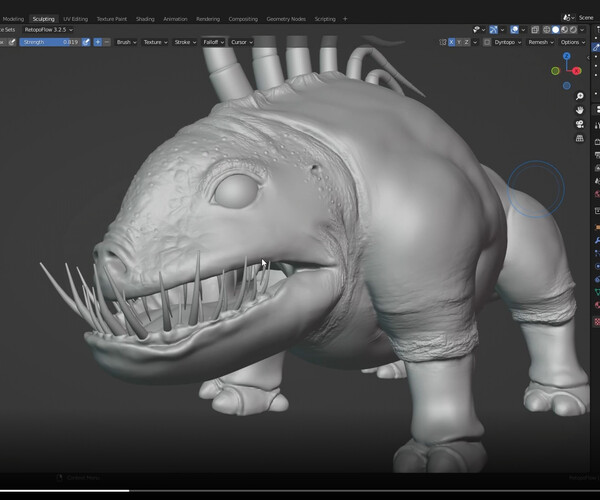The image size is (600, 500).
Task: Switch to the Shading workspace tab
Action: point(145,18)
